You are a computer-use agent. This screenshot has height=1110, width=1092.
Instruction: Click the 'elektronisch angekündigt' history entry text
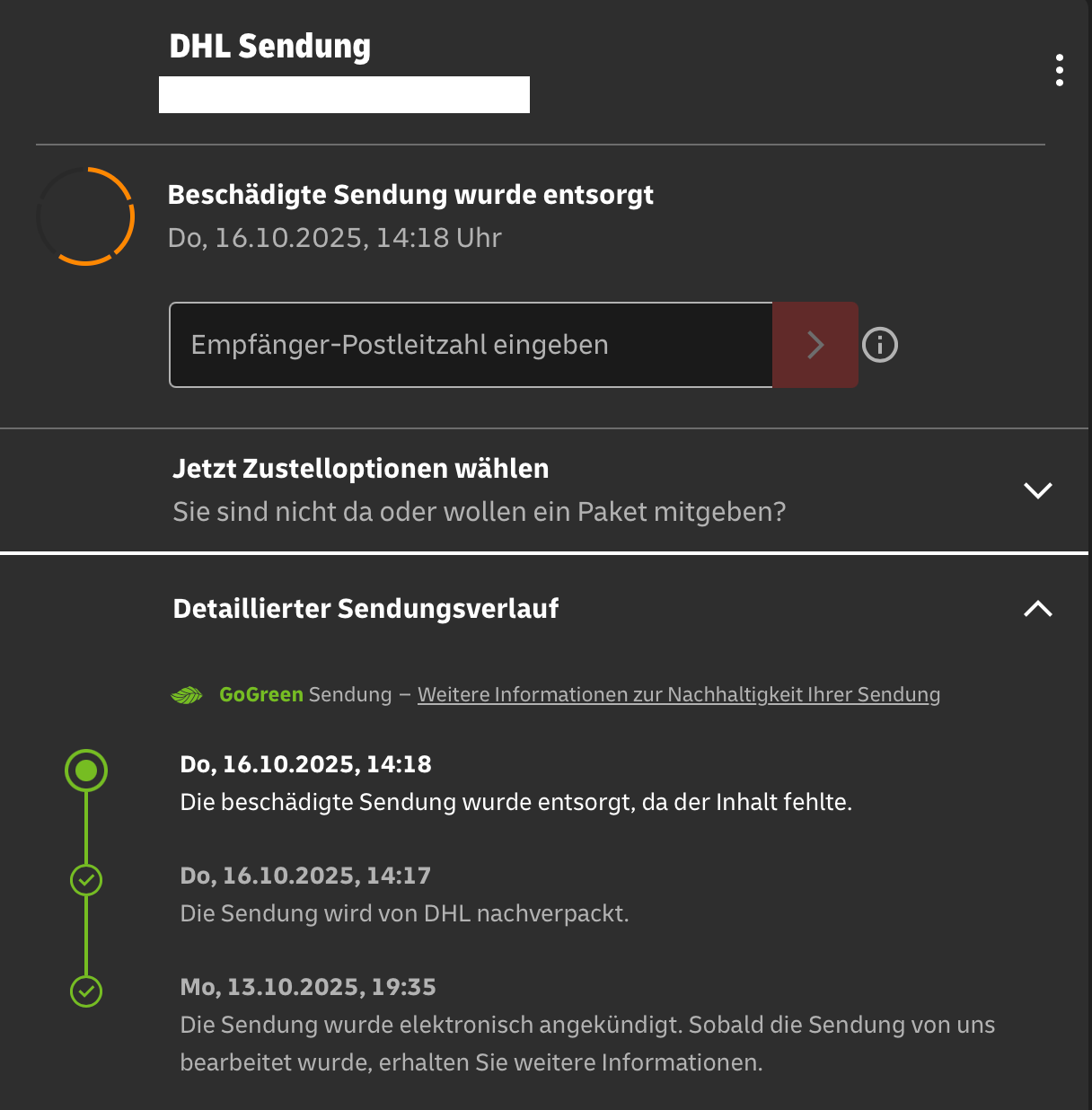pyautogui.click(x=587, y=1026)
